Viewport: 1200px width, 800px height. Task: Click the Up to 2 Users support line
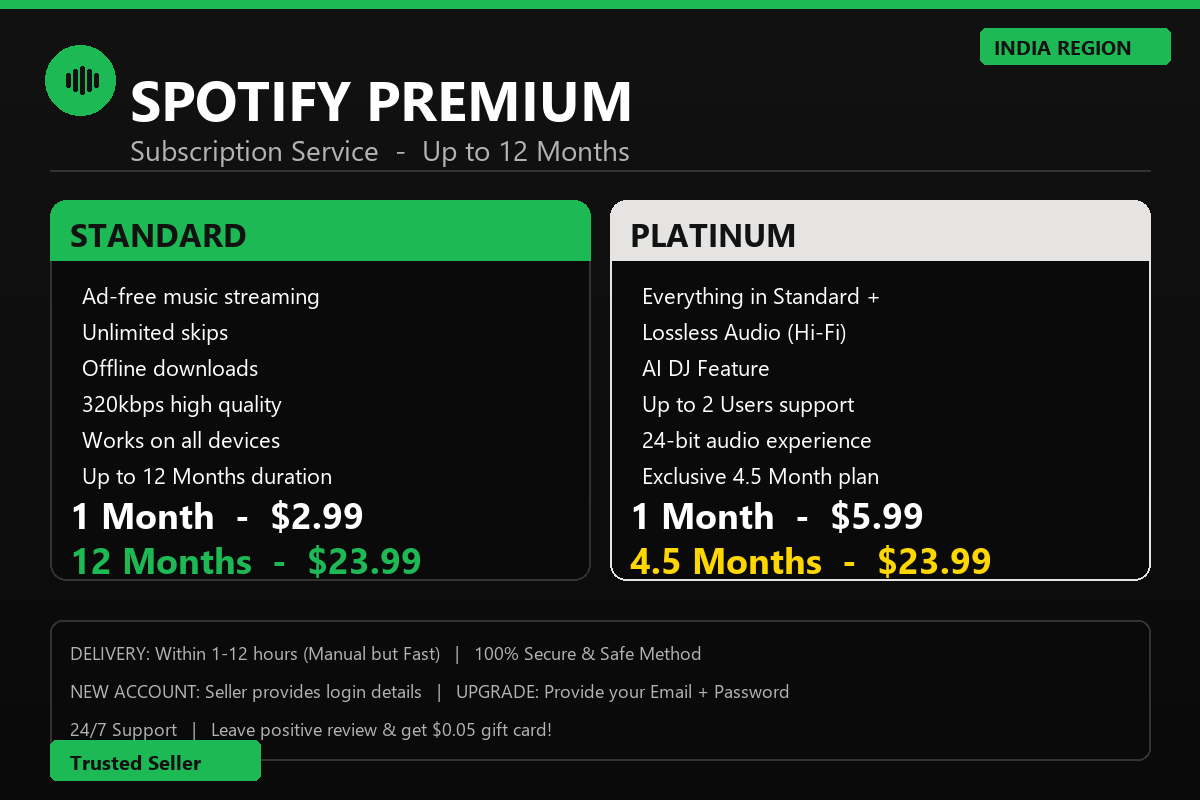(x=748, y=405)
